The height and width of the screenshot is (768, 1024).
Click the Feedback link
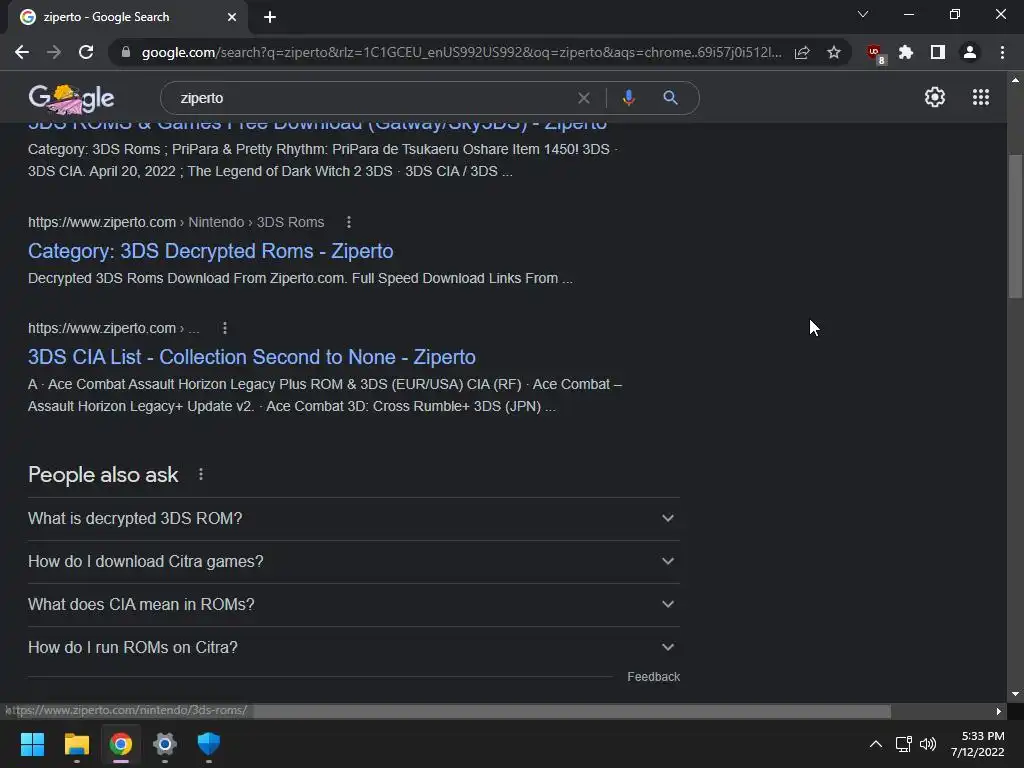click(x=653, y=677)
